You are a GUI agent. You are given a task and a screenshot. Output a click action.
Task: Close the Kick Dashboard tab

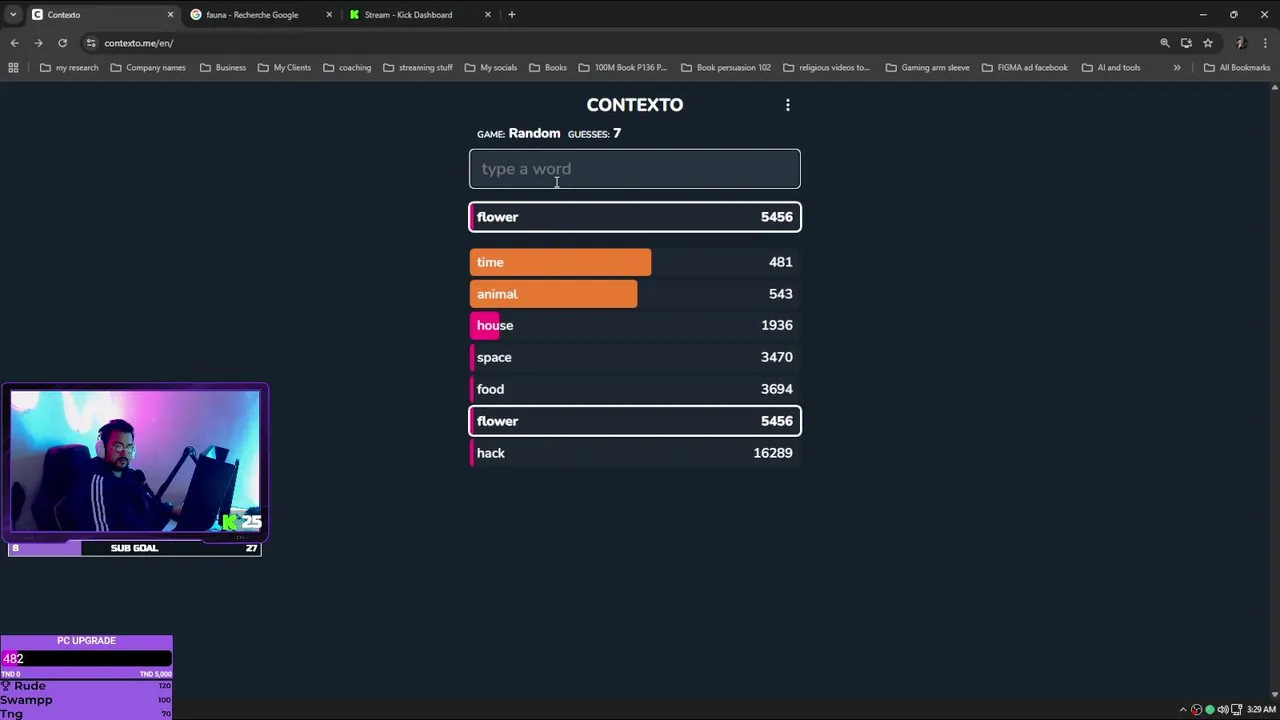(x=488, y=15)
